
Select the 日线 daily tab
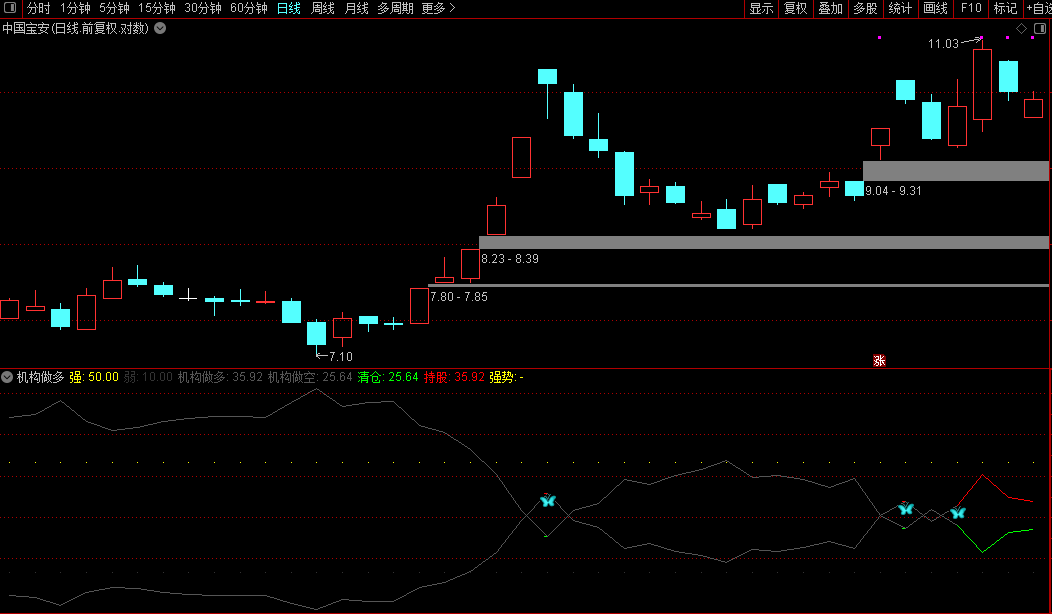point(288,8)
